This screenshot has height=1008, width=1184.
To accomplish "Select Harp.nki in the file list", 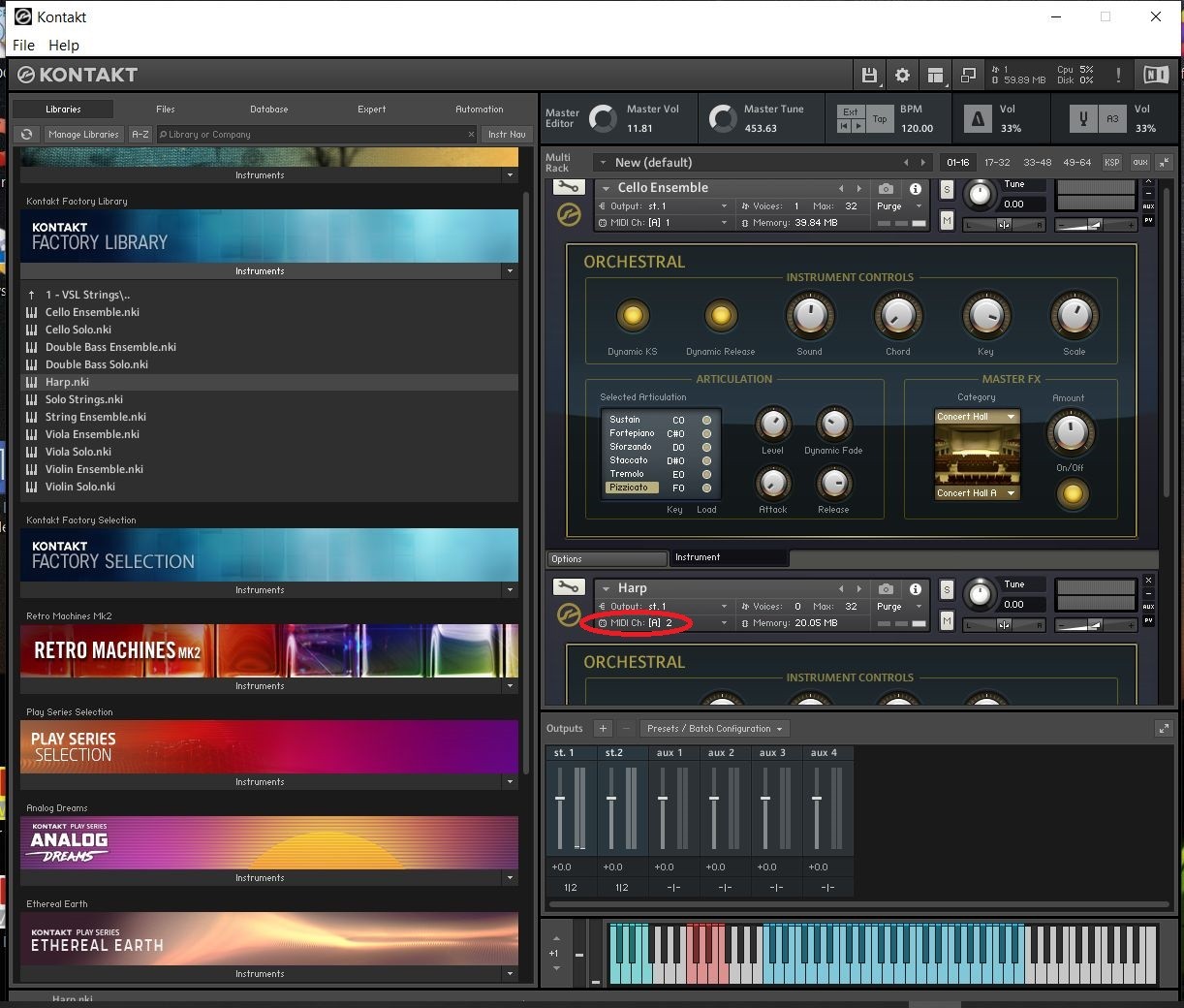I will [67, 382].
